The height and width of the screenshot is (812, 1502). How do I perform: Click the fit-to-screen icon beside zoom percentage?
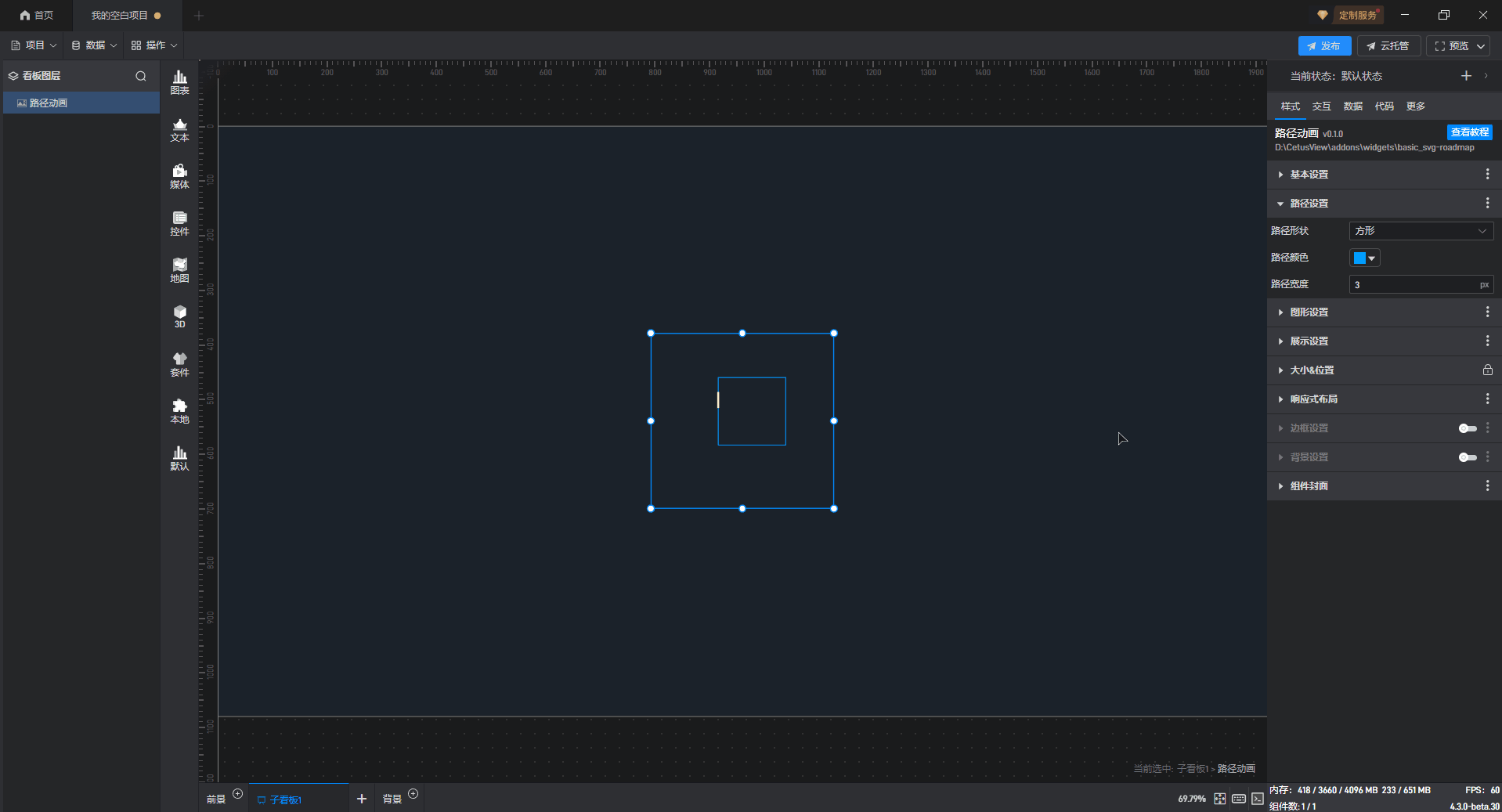click(x=1219, y=799)
